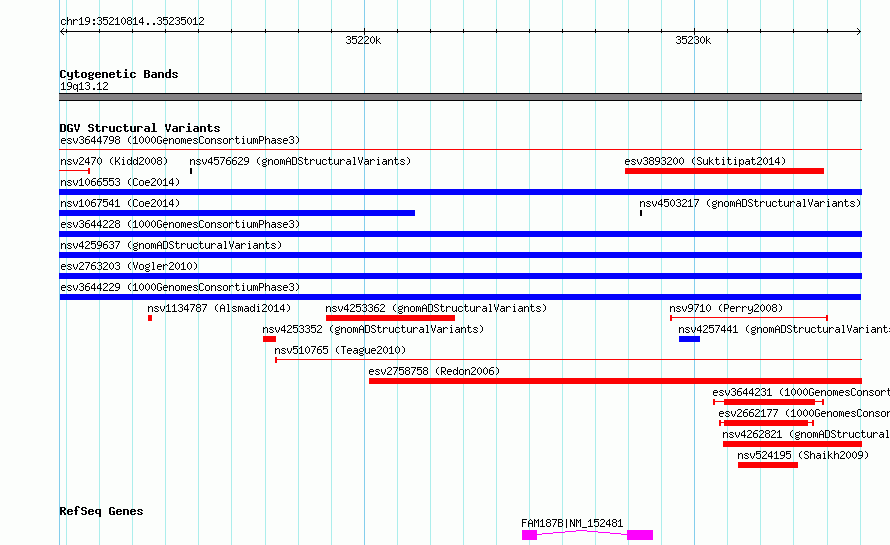Click the thin red nsv9710 Perry2008 line
The width and height of the screenshot is (890, 545).
pyautogui.click(x=749, y=318)
